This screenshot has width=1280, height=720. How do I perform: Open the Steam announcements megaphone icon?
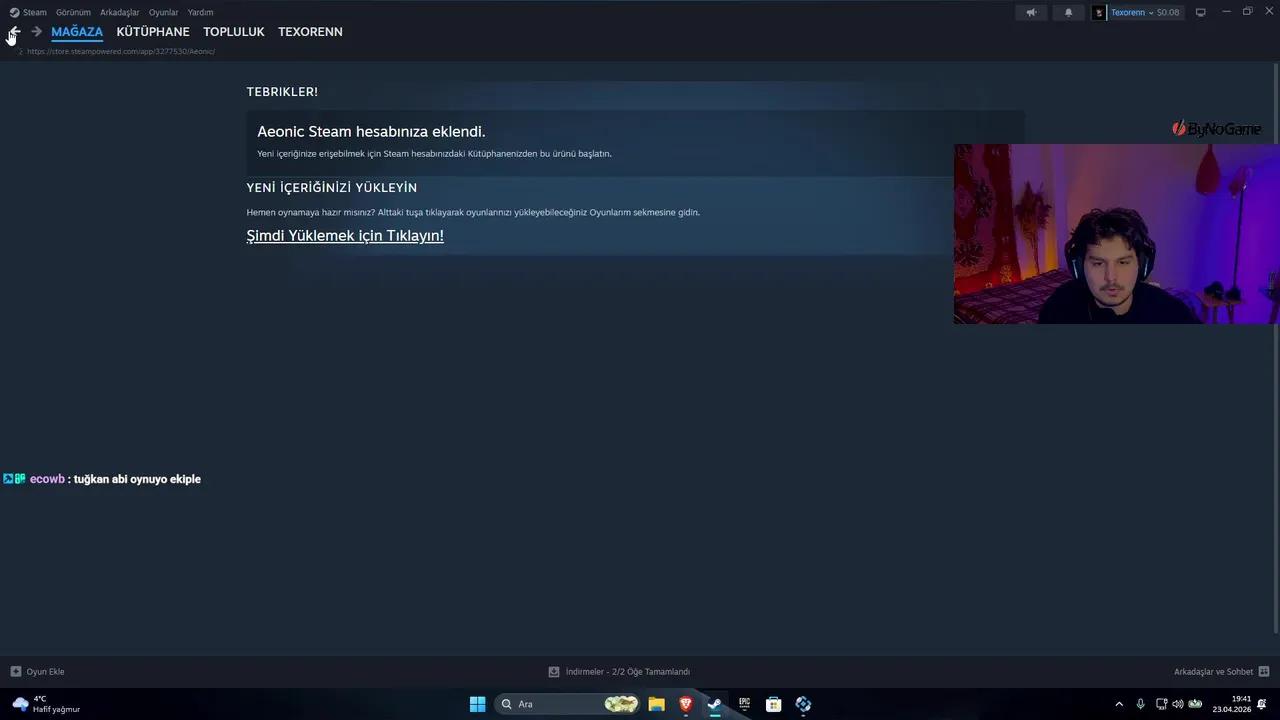point(1031,12)
